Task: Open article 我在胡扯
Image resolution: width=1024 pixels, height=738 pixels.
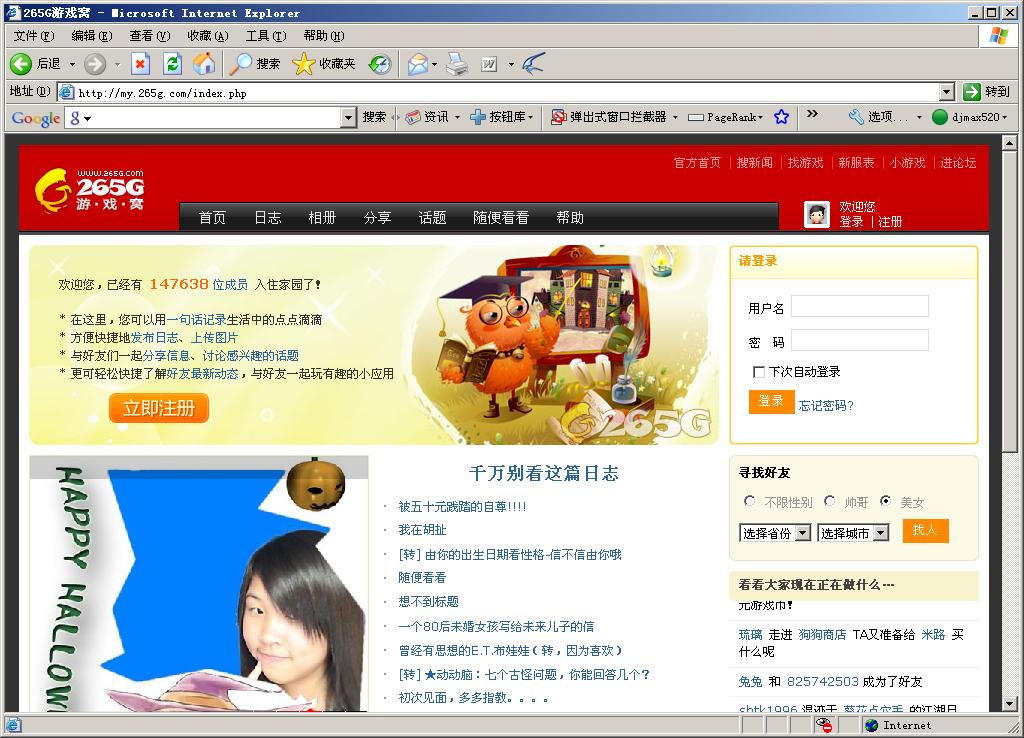Action: pos(423,530)
